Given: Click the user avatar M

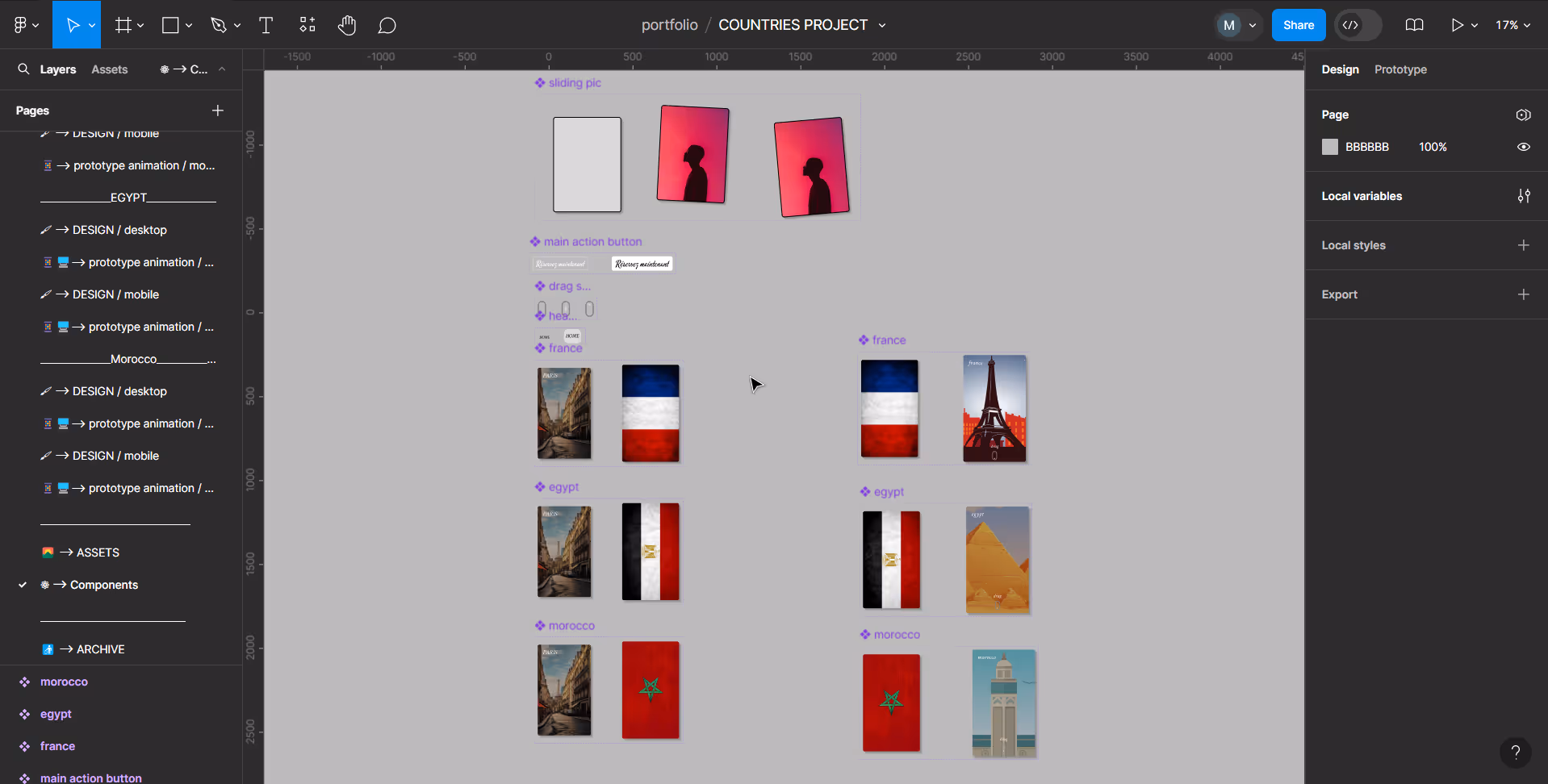Looking at the screenshot, I should (1229, 25).
